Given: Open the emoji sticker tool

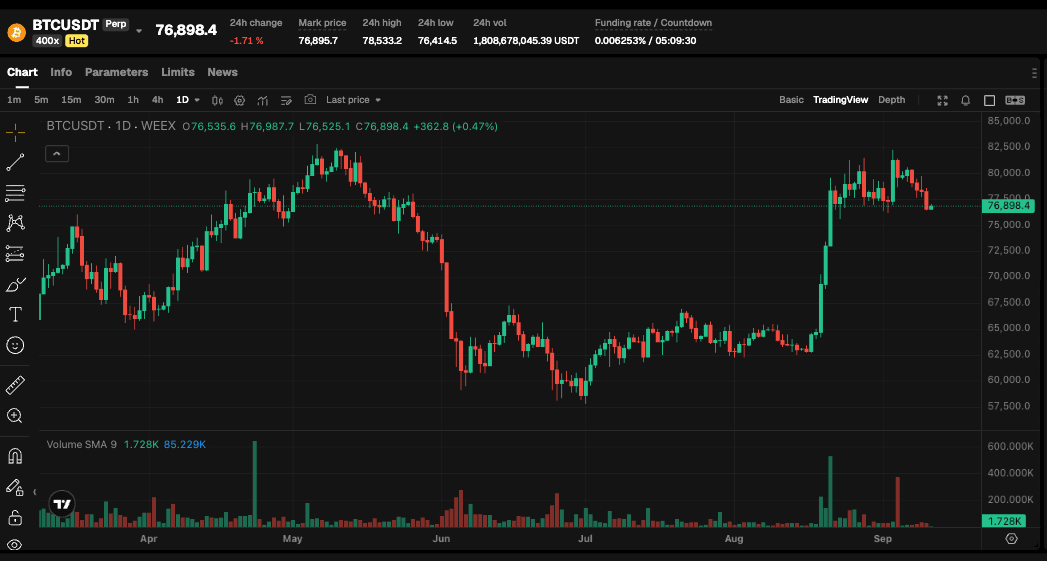Looking at the screenshot, I should click(x=15, y=345).
